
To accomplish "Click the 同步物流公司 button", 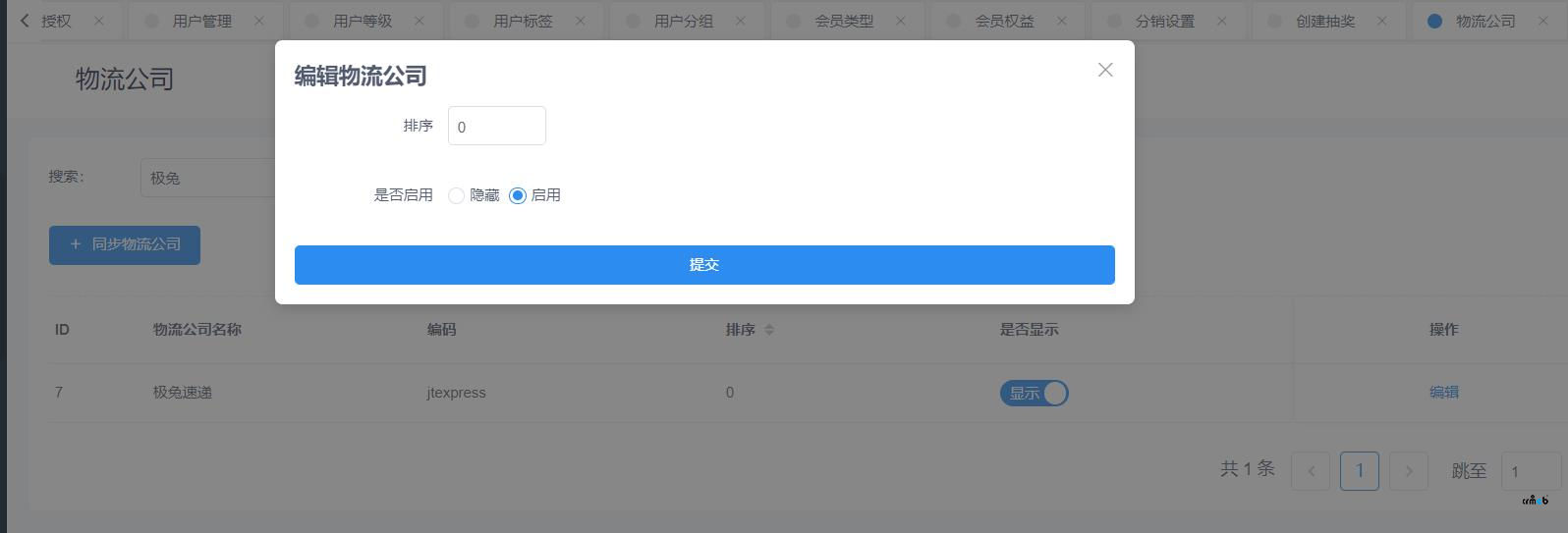I will 125,244.
